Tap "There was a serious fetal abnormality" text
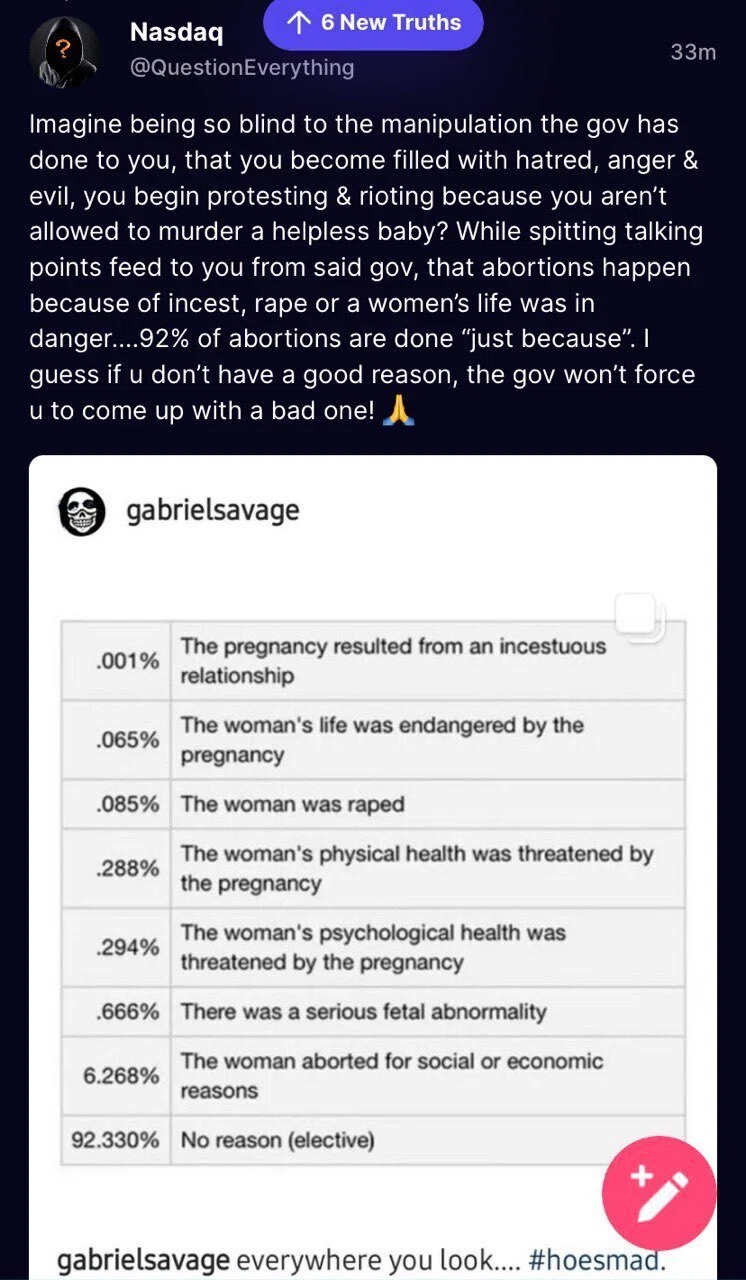The width and height of the screenshot is (746, 1280). pos(363,1011)
